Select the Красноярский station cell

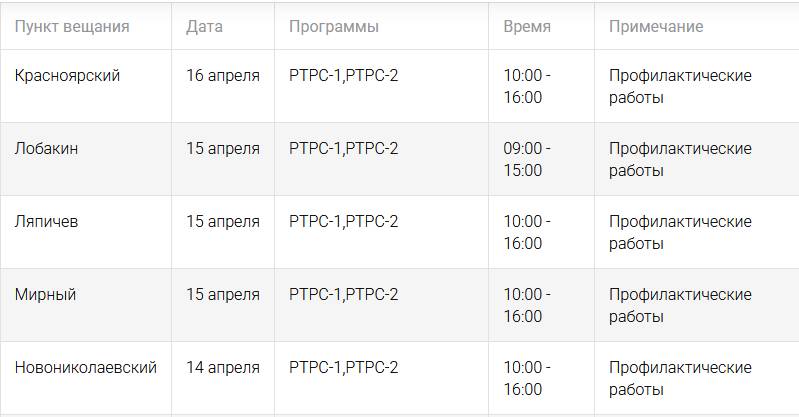click(67, 76)
